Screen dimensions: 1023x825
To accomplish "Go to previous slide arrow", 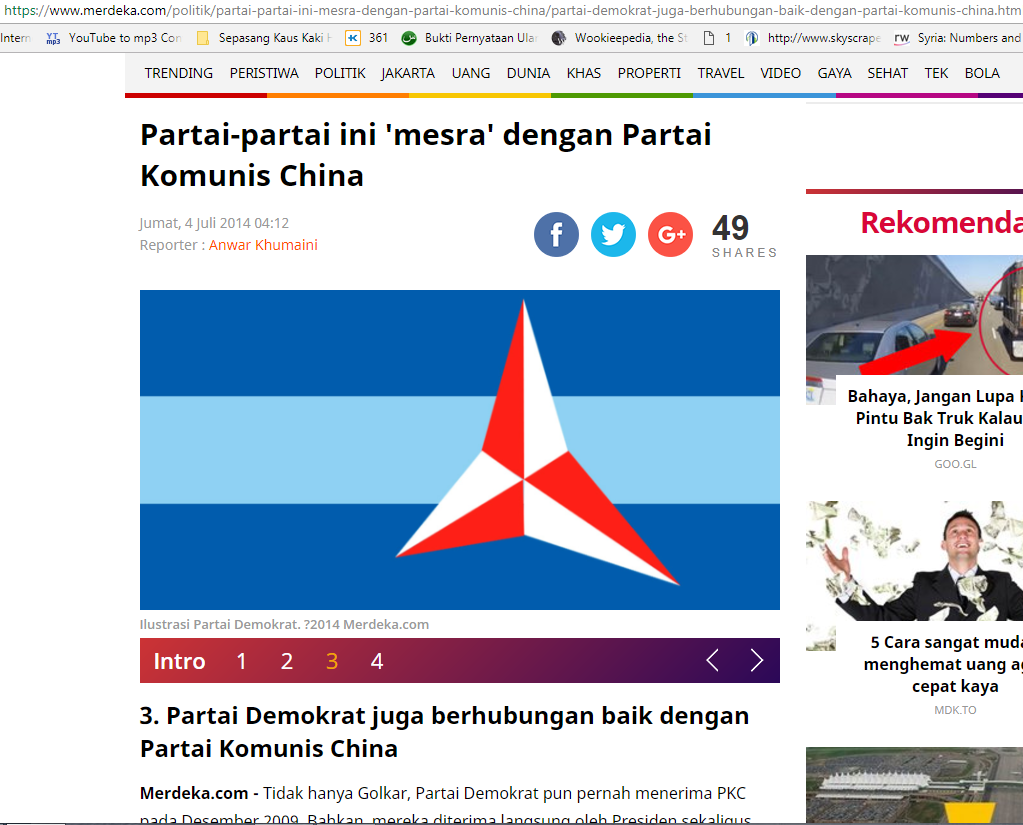I will [x=712, y=660].
